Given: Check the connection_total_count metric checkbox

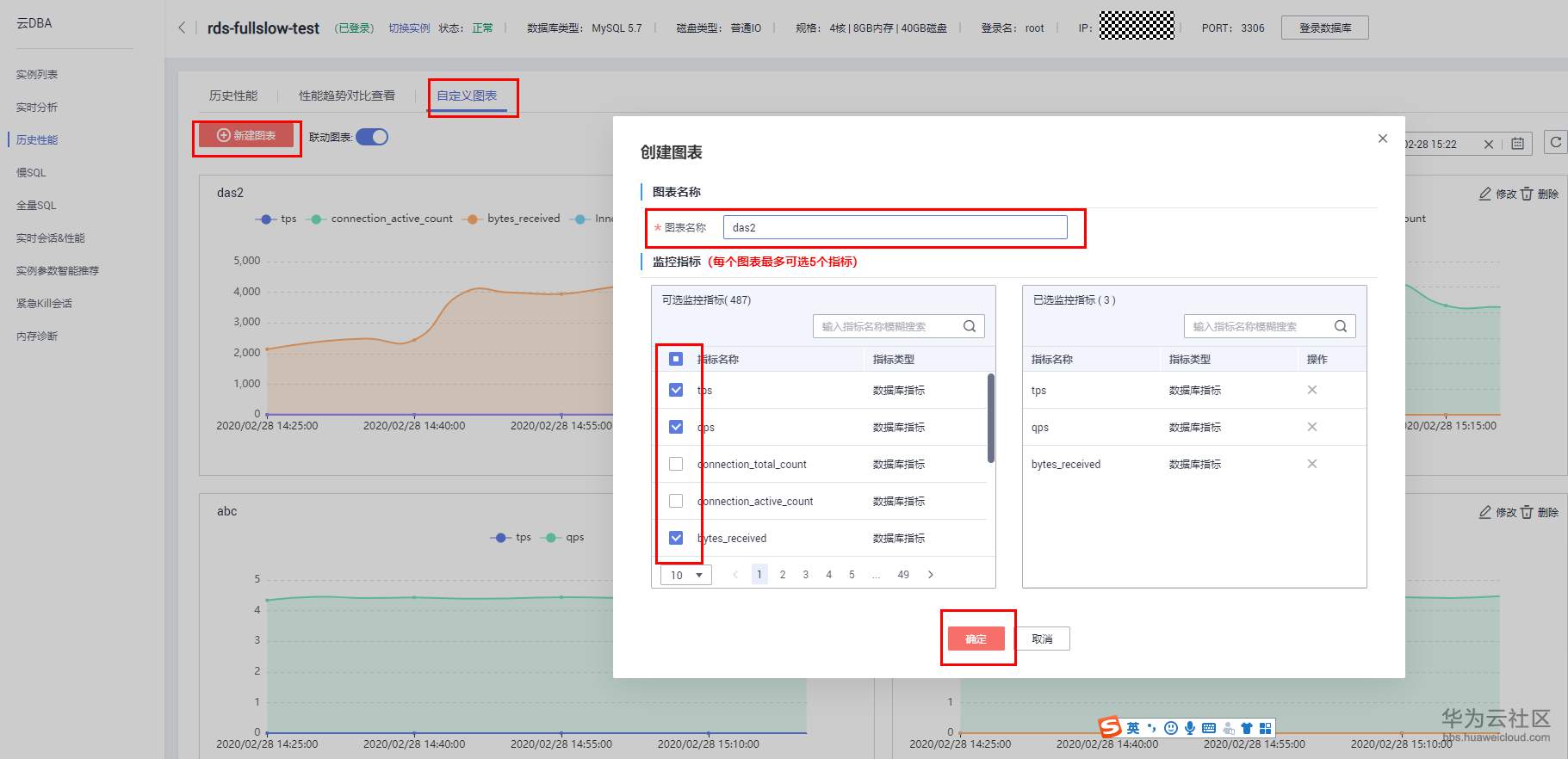Looking at the screenshot, I should [x=676, y=464].
